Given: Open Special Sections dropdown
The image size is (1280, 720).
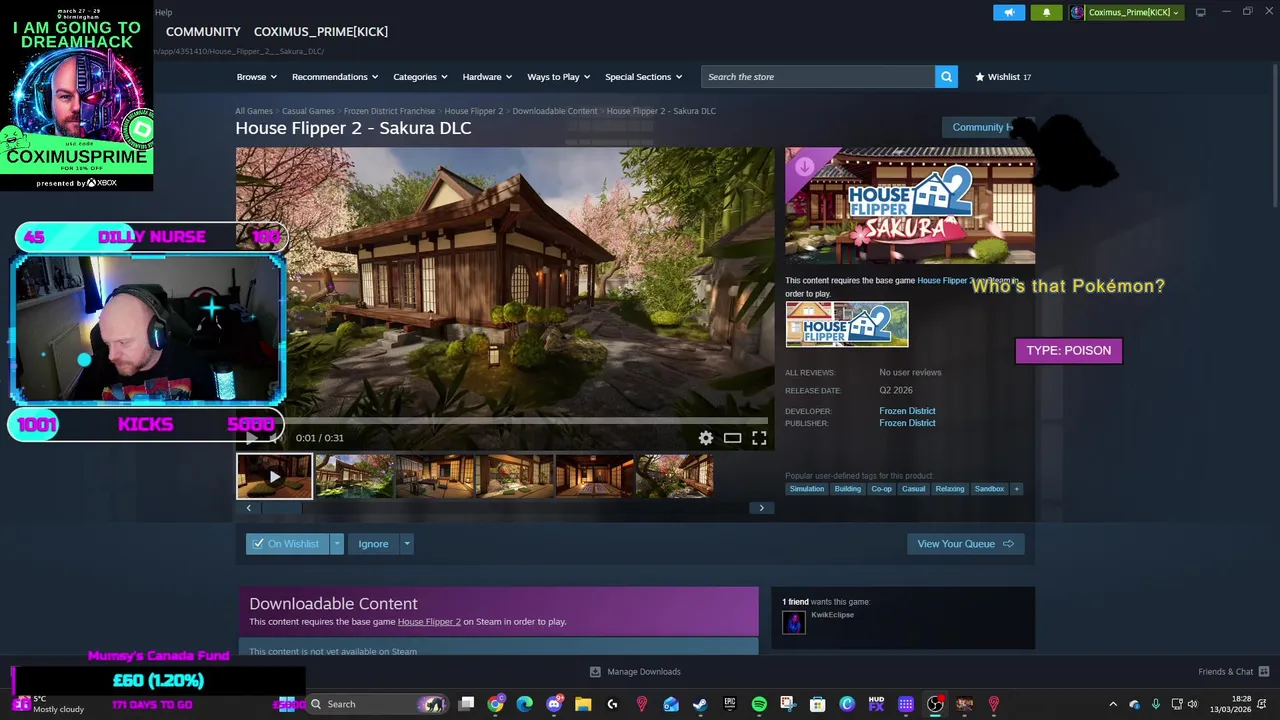Looking at the screenshot, I should (643, 77).
